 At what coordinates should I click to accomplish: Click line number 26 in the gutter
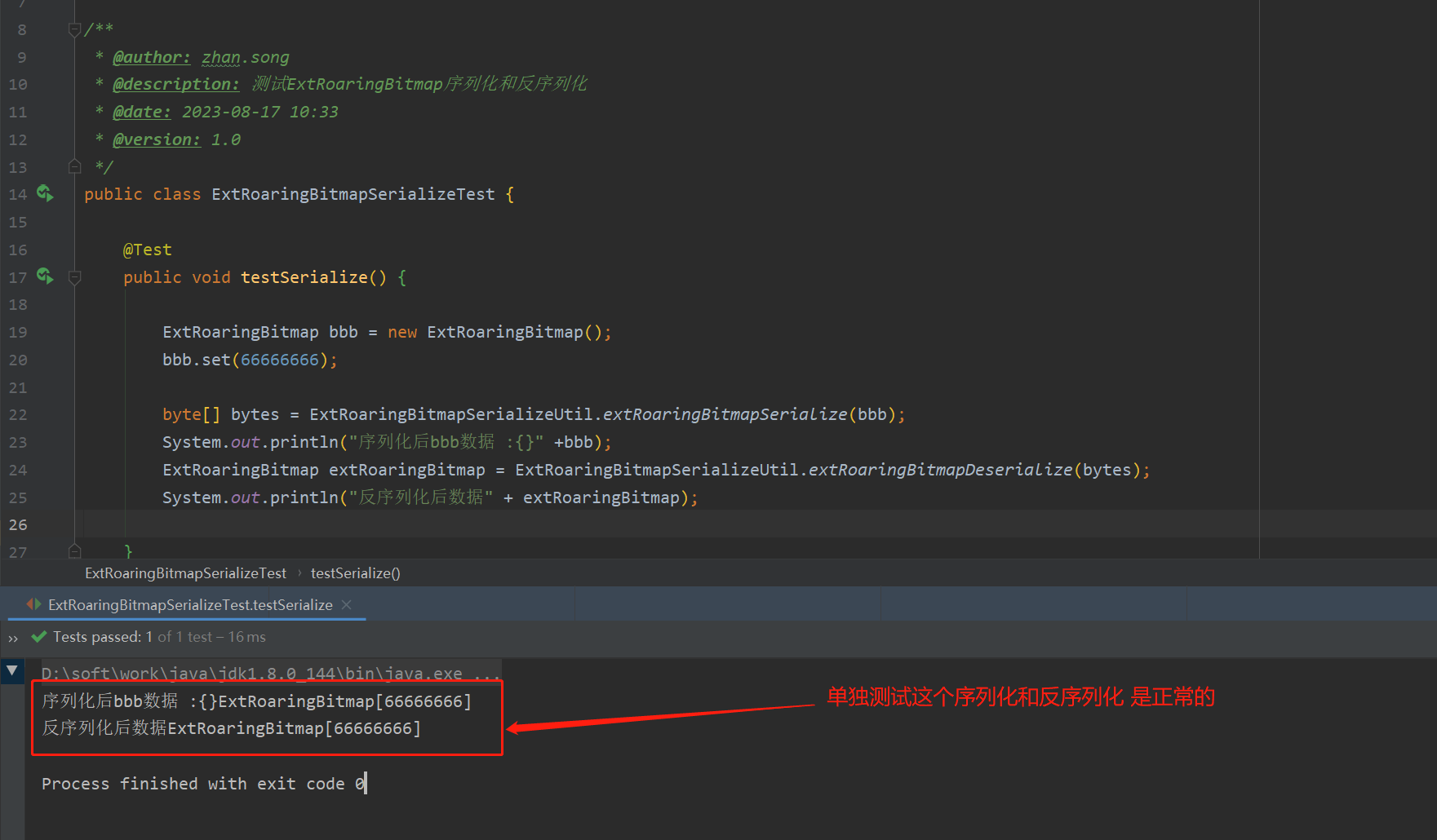18,524
